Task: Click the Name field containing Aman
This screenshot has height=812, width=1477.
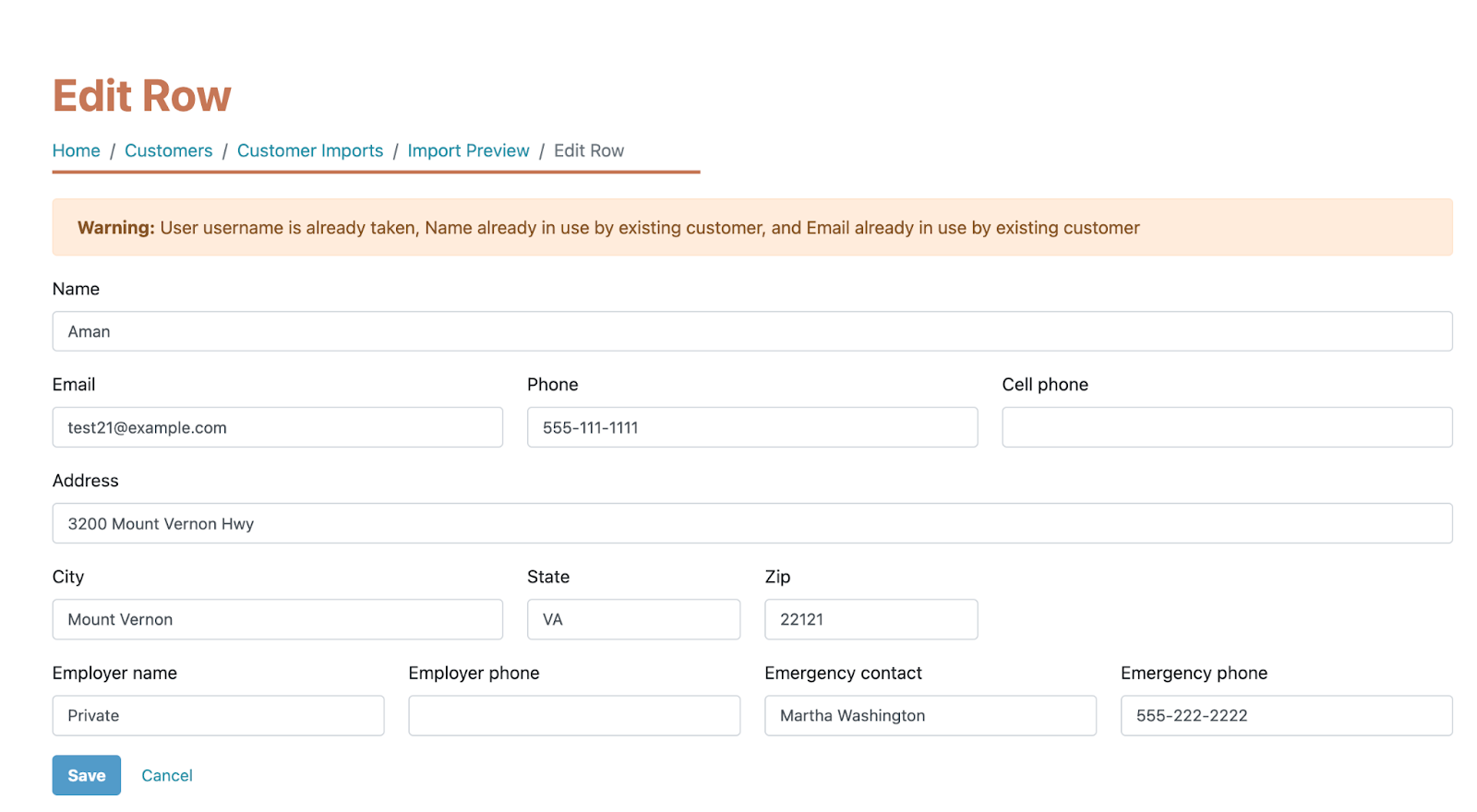Action: pos(751,331)
